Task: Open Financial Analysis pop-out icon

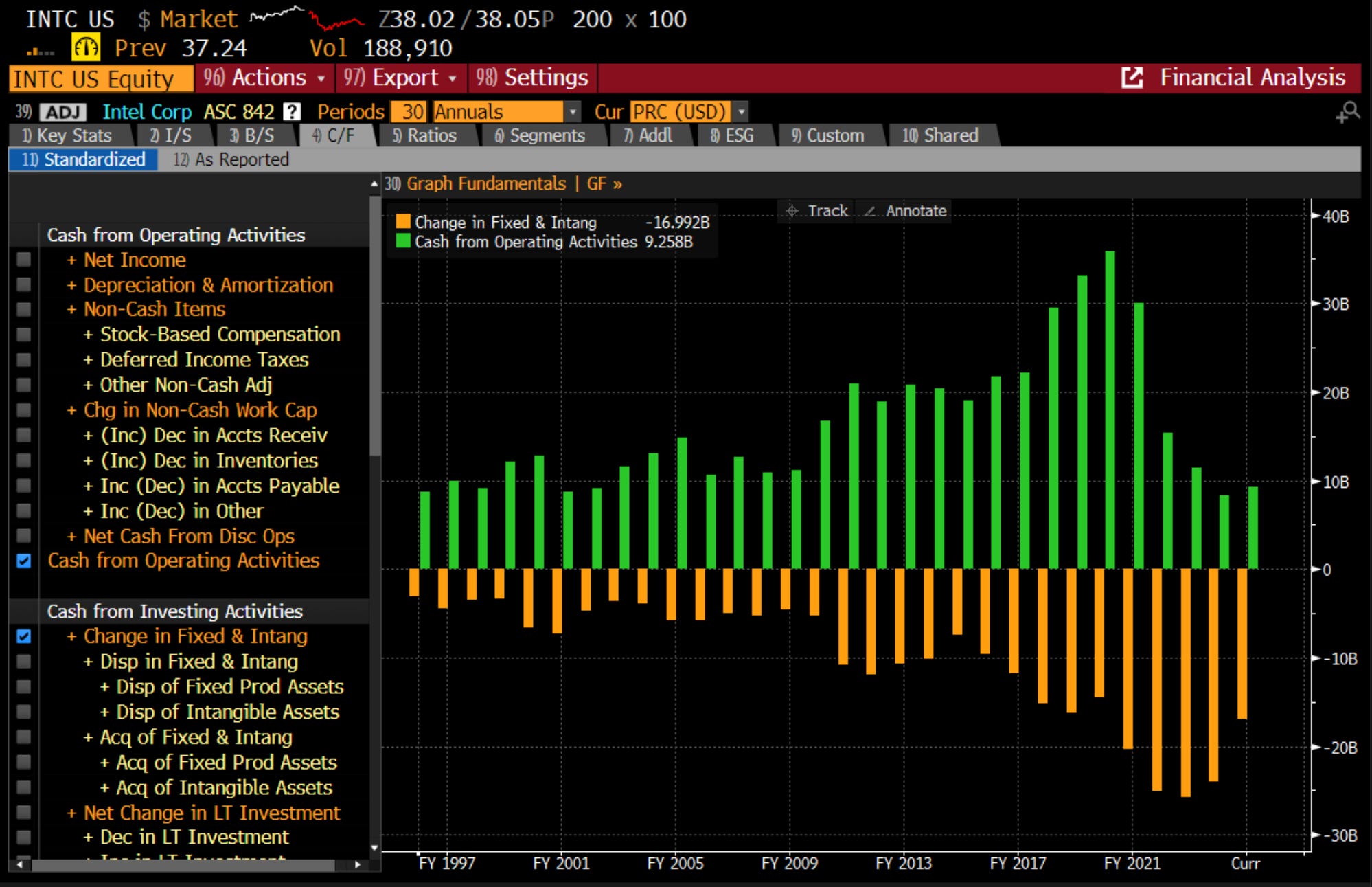Action: 1132,78
